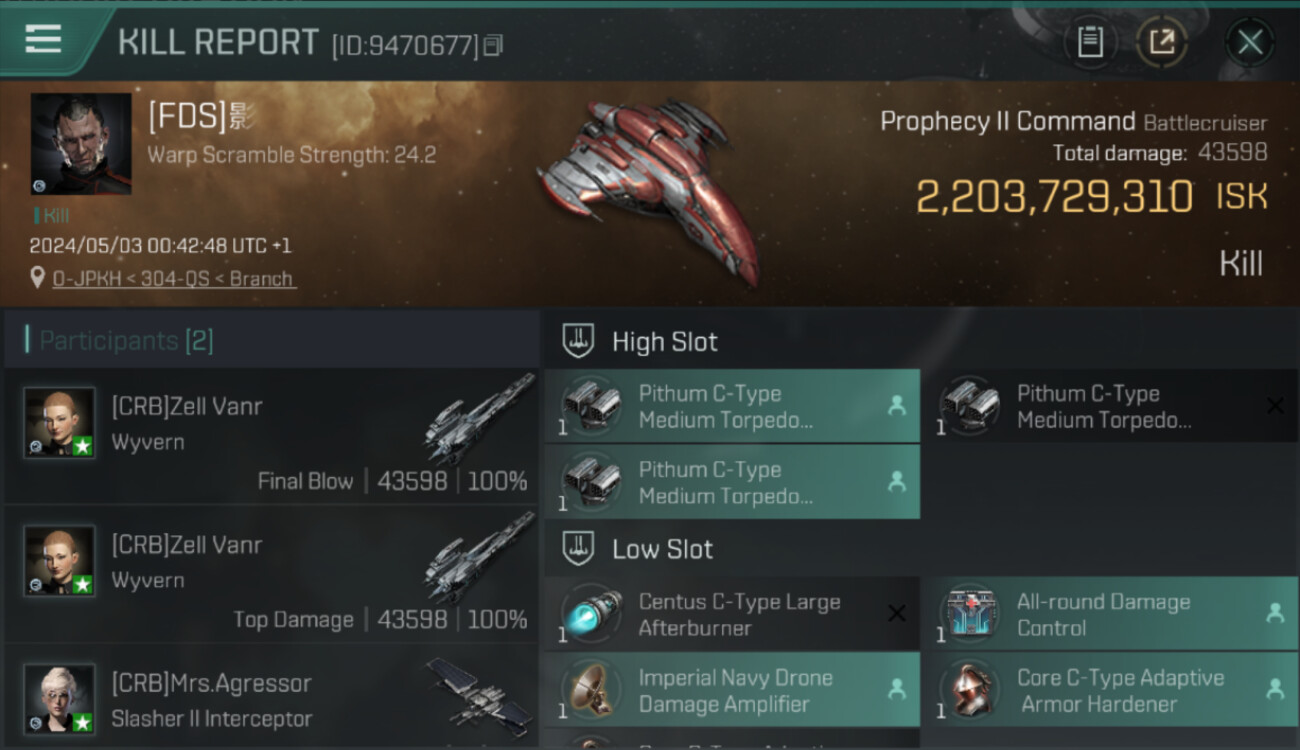The height and width of the screenshot is (750, 1300).
Task: Copy the kill report ID
Action: (x=493, y=45)
